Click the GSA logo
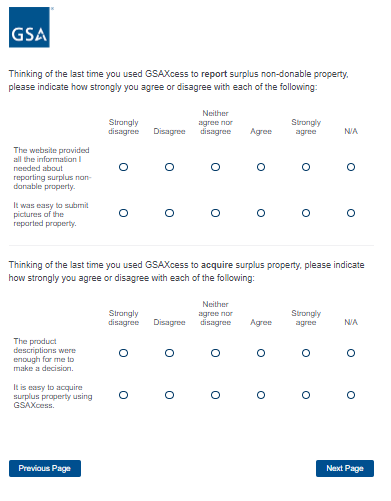 click(29, 27)
